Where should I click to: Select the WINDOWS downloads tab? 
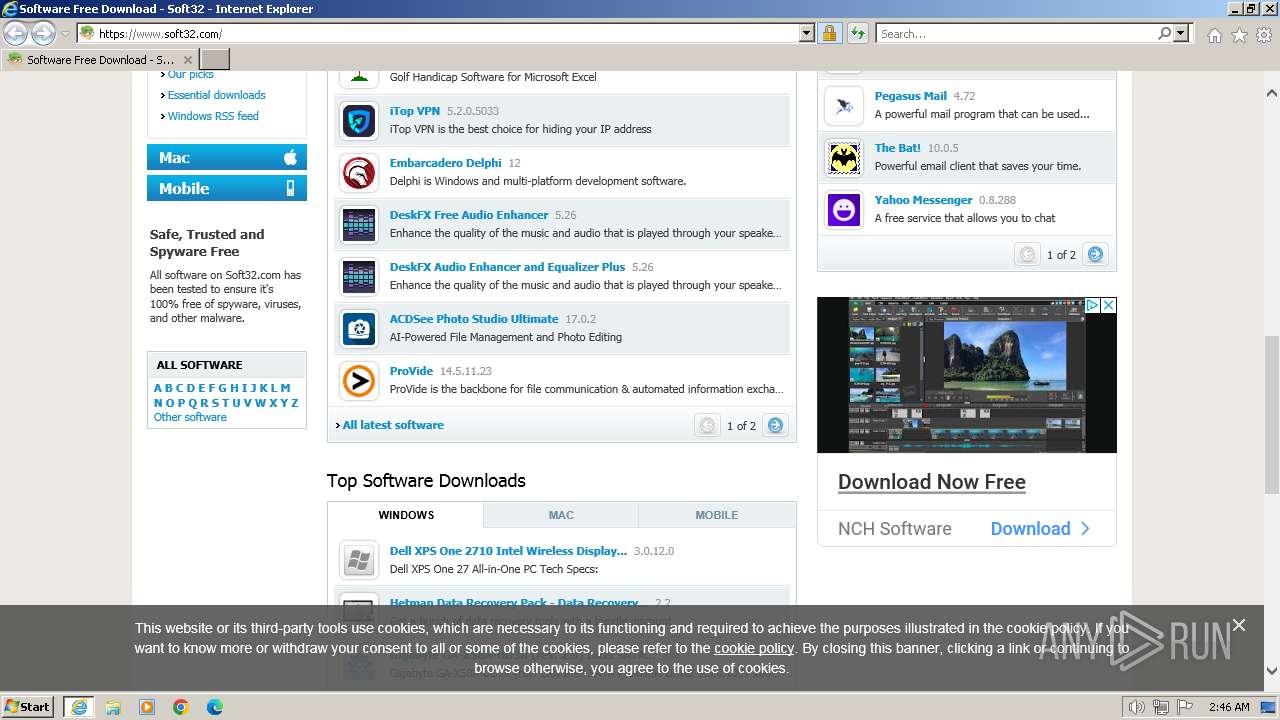click(x=406, y=515)
